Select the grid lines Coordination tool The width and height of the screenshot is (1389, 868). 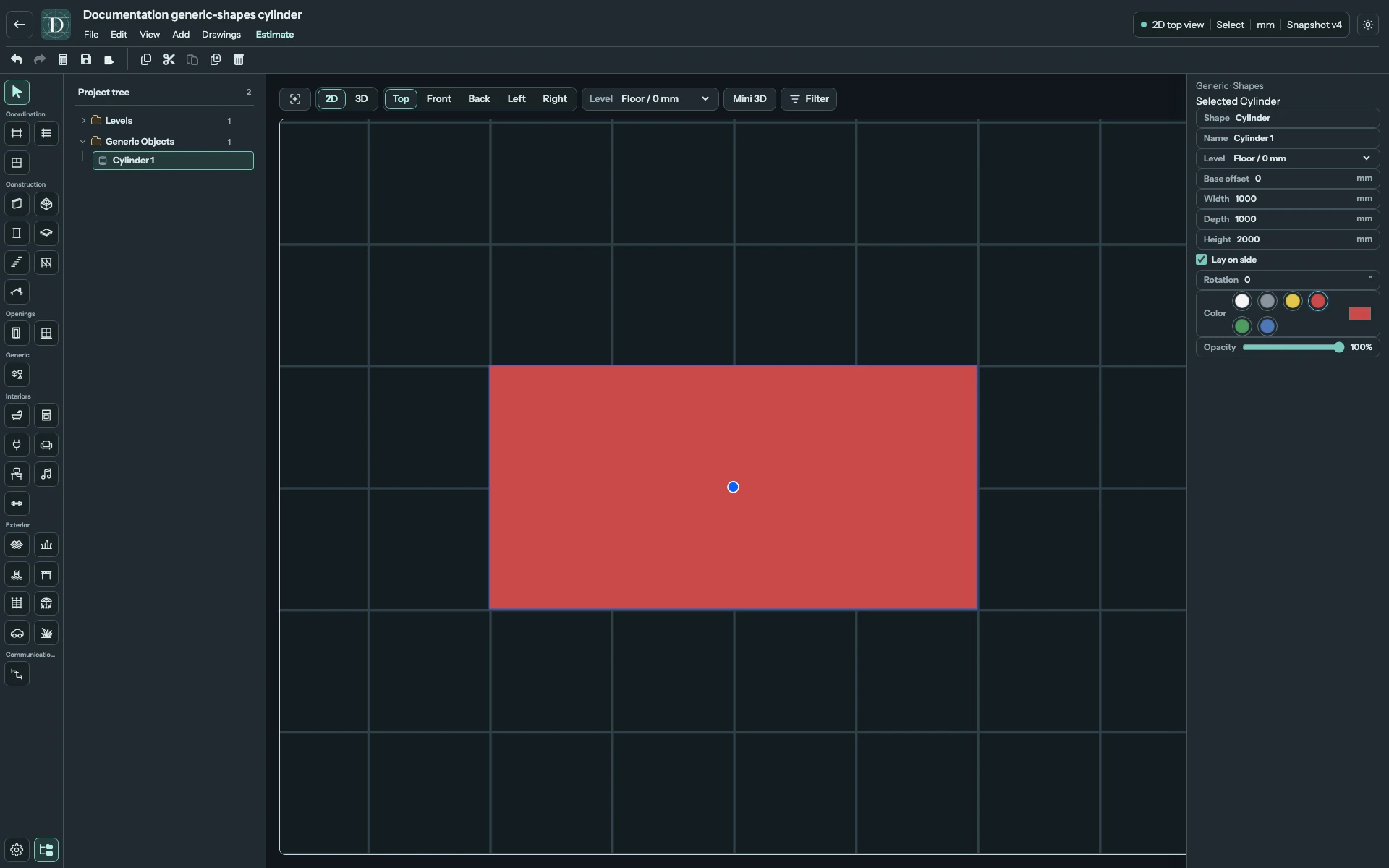17,133
